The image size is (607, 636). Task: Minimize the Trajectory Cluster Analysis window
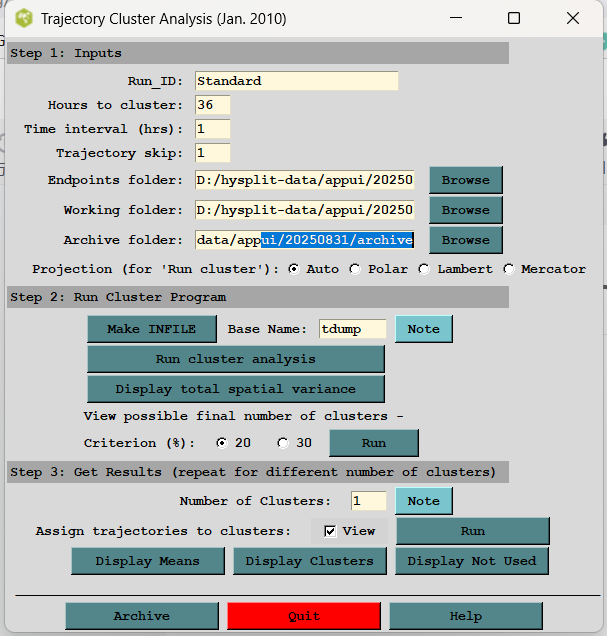456,18
